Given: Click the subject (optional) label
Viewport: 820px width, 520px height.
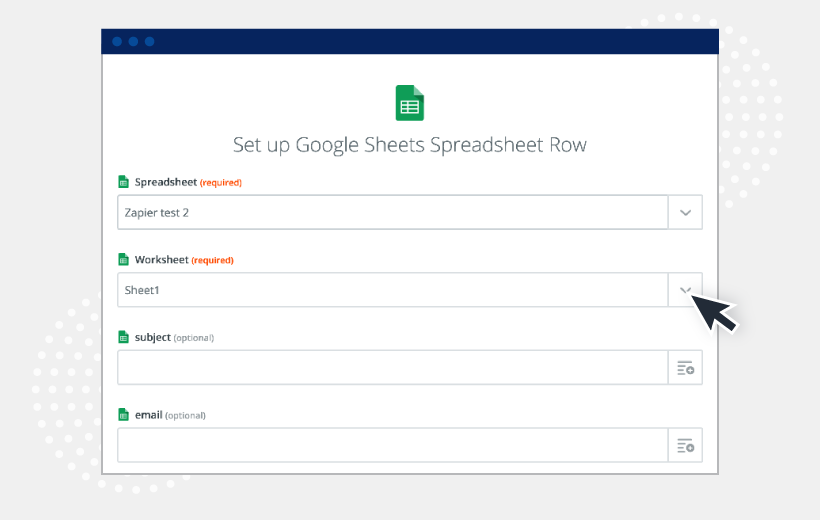Looking at the screenshot, I should 174,337.
